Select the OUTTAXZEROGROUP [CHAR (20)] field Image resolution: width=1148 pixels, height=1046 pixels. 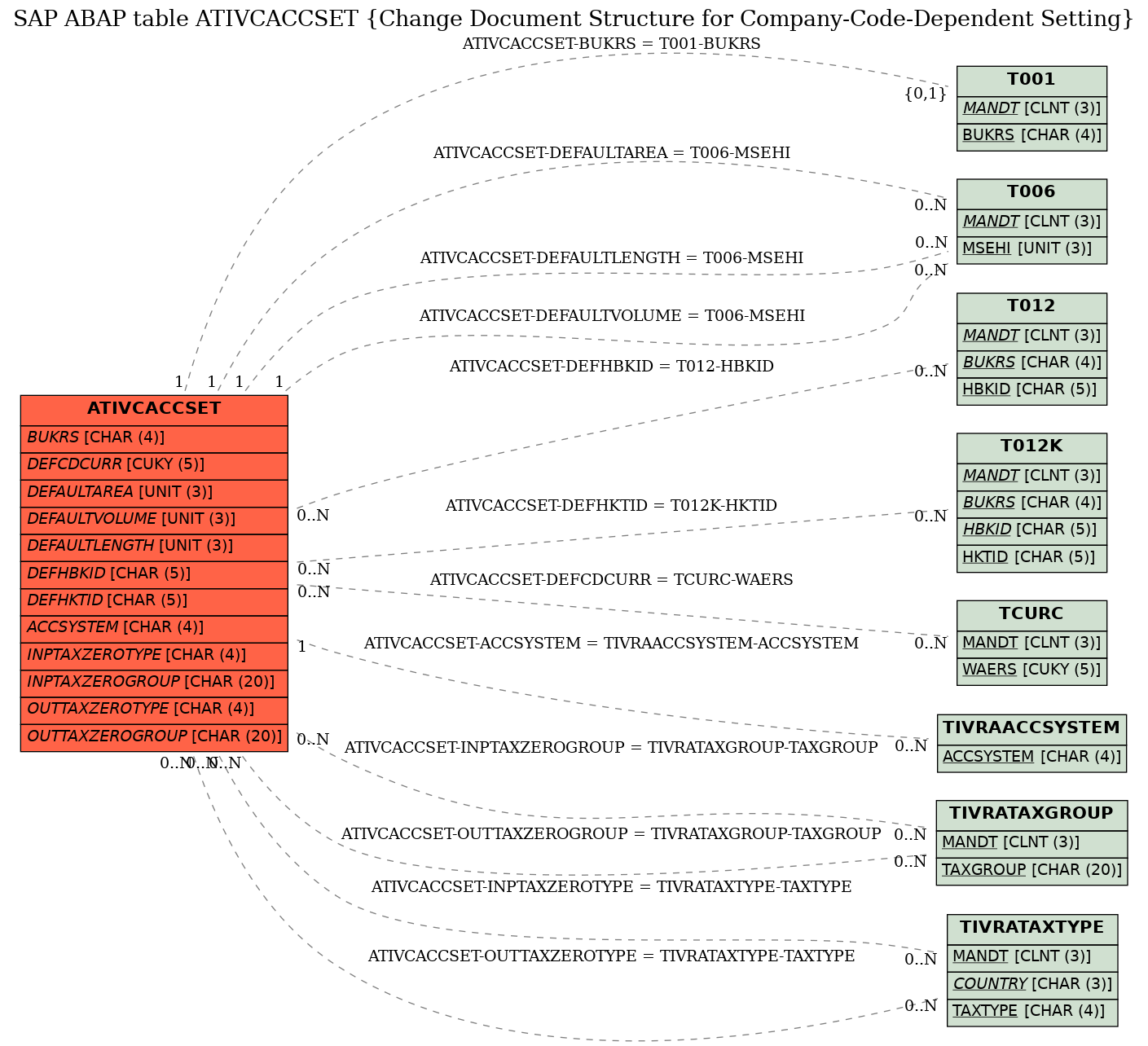[154, 736]
